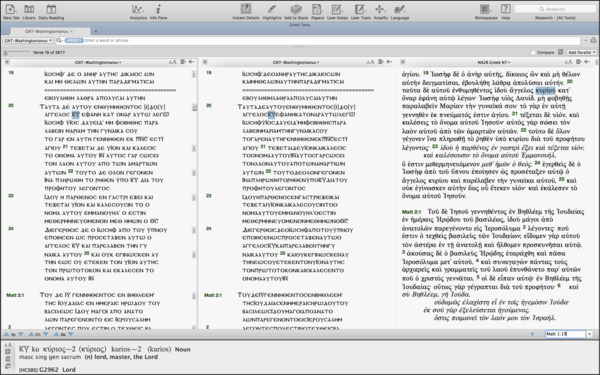Open the Highlights tool
Image resolution: width=600 pixels, height=375 pixels.
click(272, 11)
